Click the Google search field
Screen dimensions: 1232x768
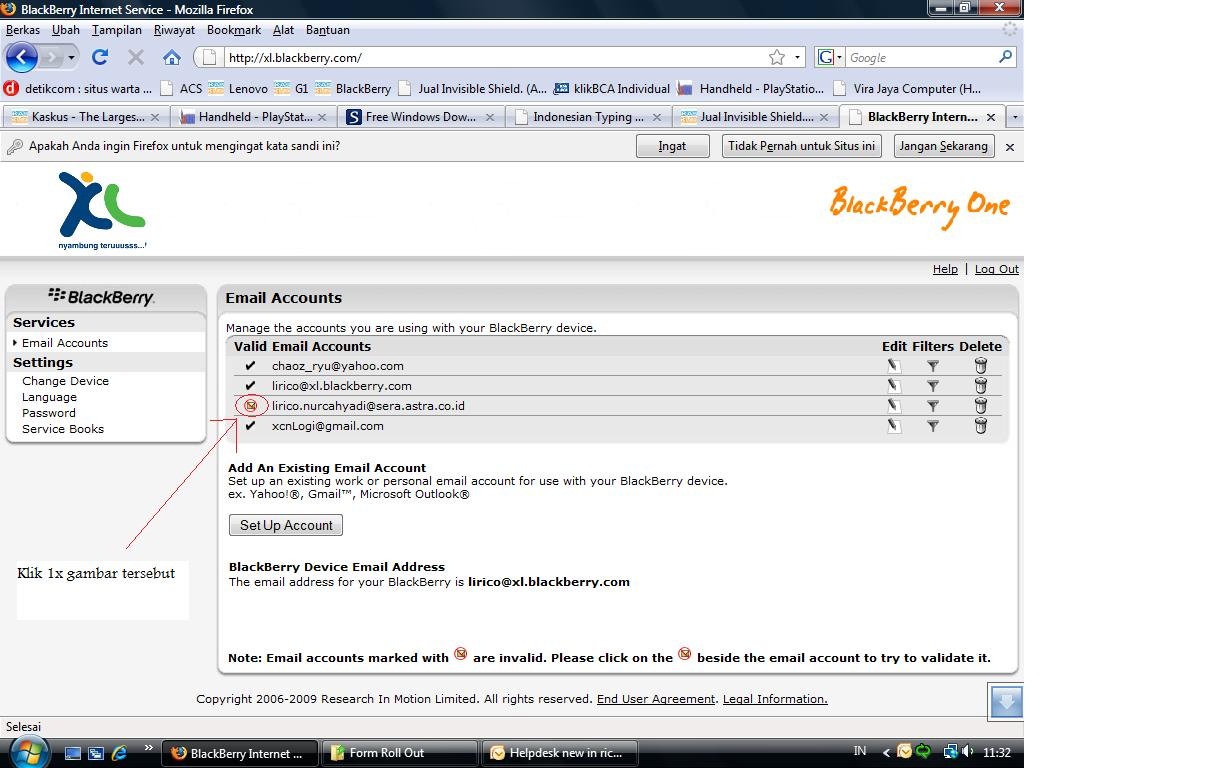coord(921,58)
